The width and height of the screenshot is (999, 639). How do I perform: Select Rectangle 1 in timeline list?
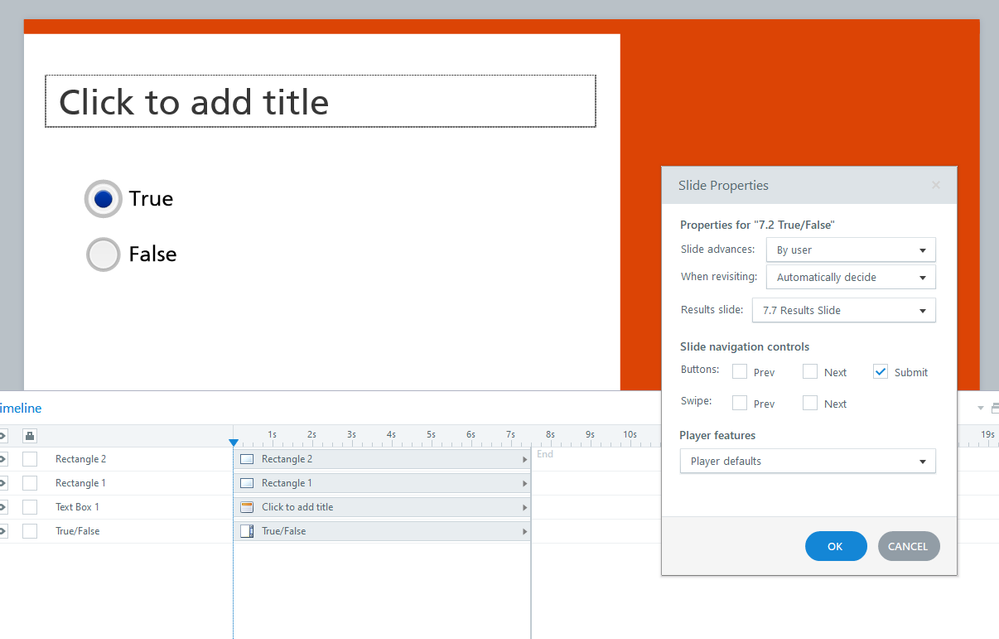click(80, 483)
